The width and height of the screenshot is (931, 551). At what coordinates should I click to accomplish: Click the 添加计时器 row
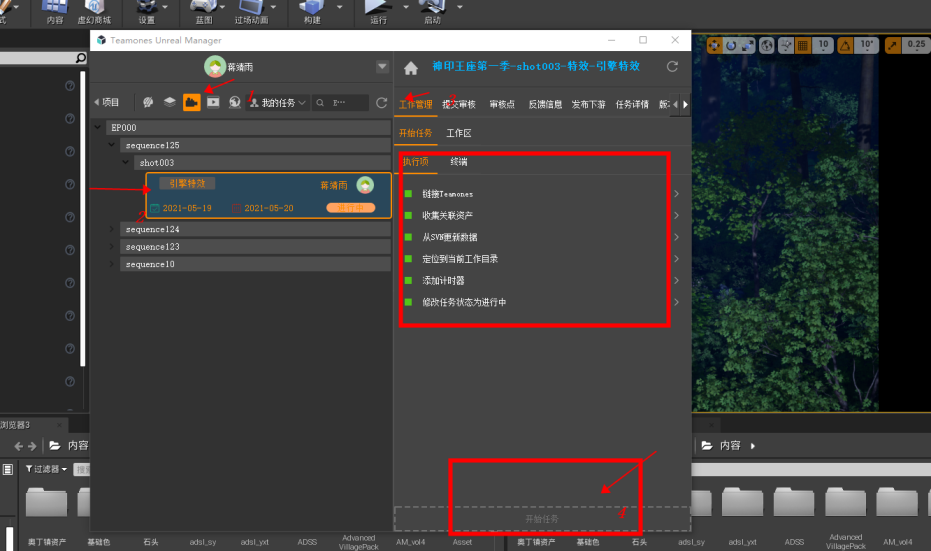pyautogui.click(x=542, y=280)
